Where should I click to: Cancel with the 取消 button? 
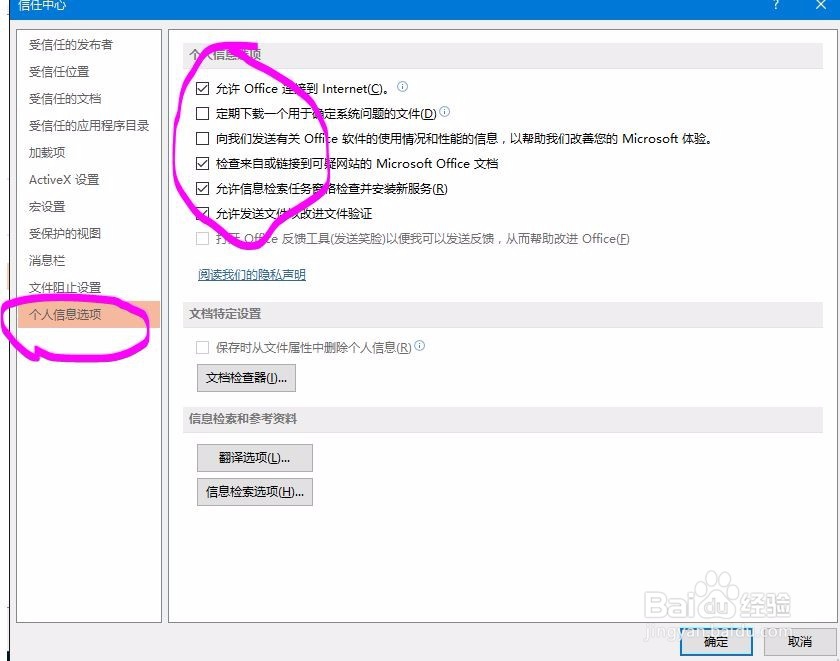[x=800, y=642]
